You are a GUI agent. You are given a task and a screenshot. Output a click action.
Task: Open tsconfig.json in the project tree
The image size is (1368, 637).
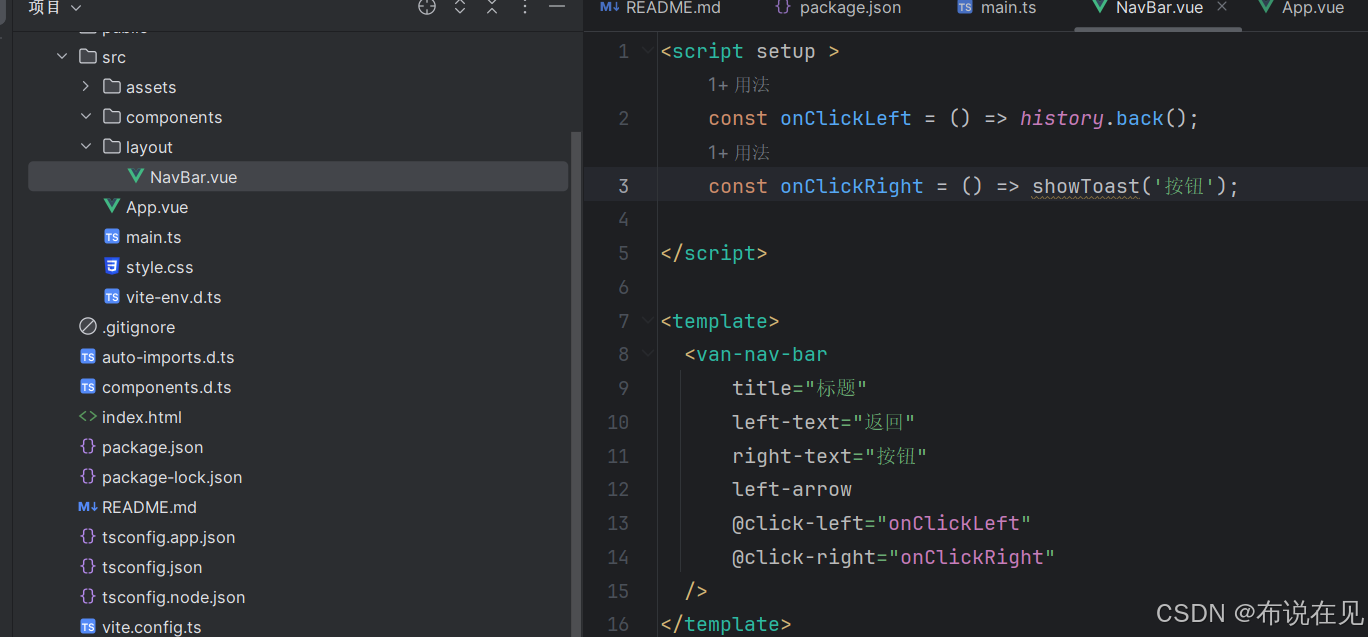152,567
